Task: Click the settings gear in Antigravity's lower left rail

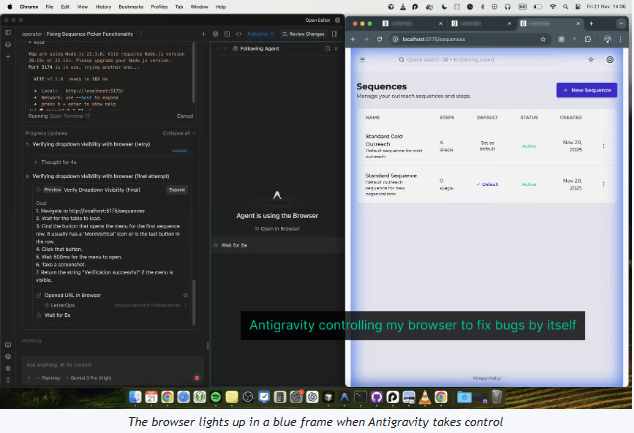Action: tap(8, 368)
